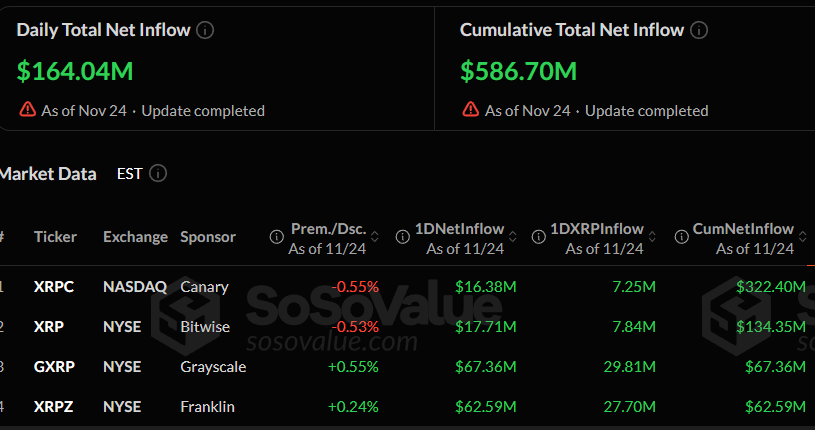Click info icon next to EST label
This screenshot has width=815, height=430.
pos(158,174)
